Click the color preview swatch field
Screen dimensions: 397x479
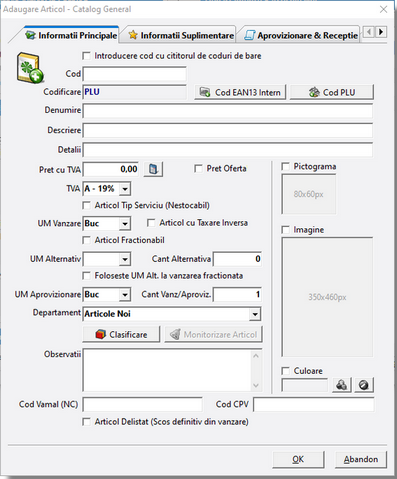pyautogui.click(x=305, y=385)
